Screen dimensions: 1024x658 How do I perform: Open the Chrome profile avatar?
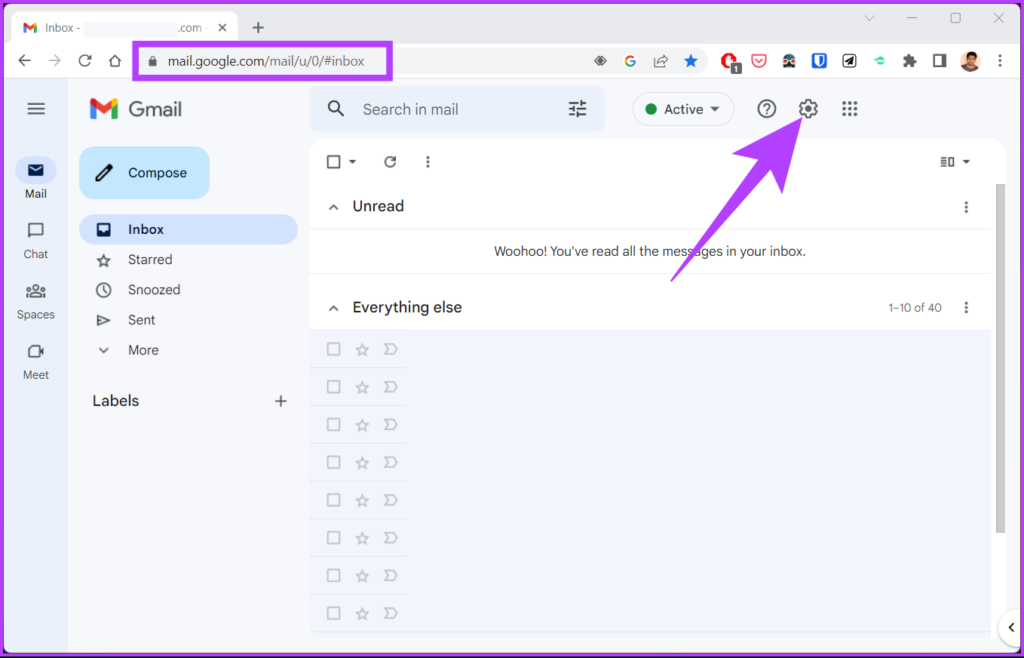[970, 61]
